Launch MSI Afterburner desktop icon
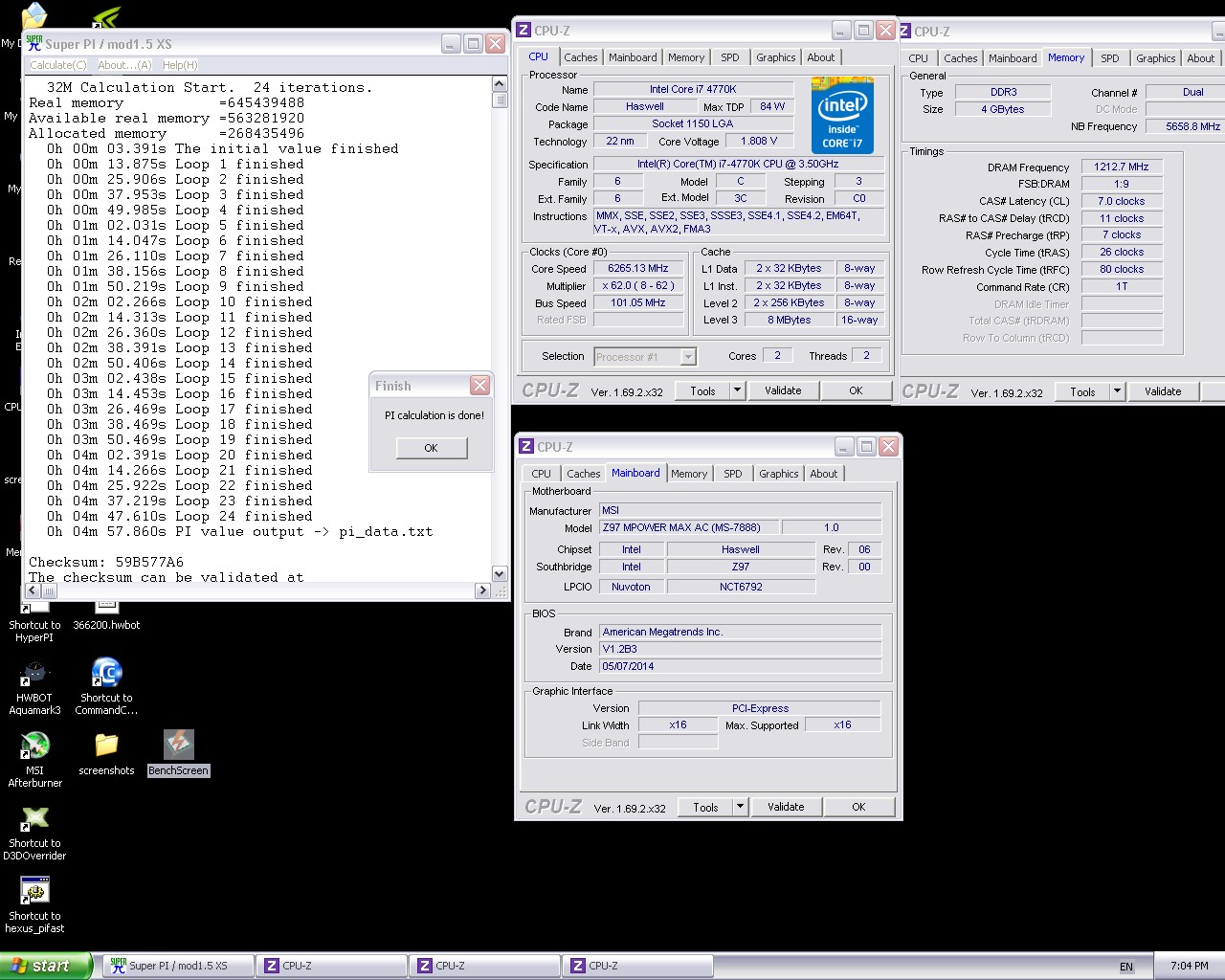1225x980 pixels. pyautogui.click(x=34, y=759)
